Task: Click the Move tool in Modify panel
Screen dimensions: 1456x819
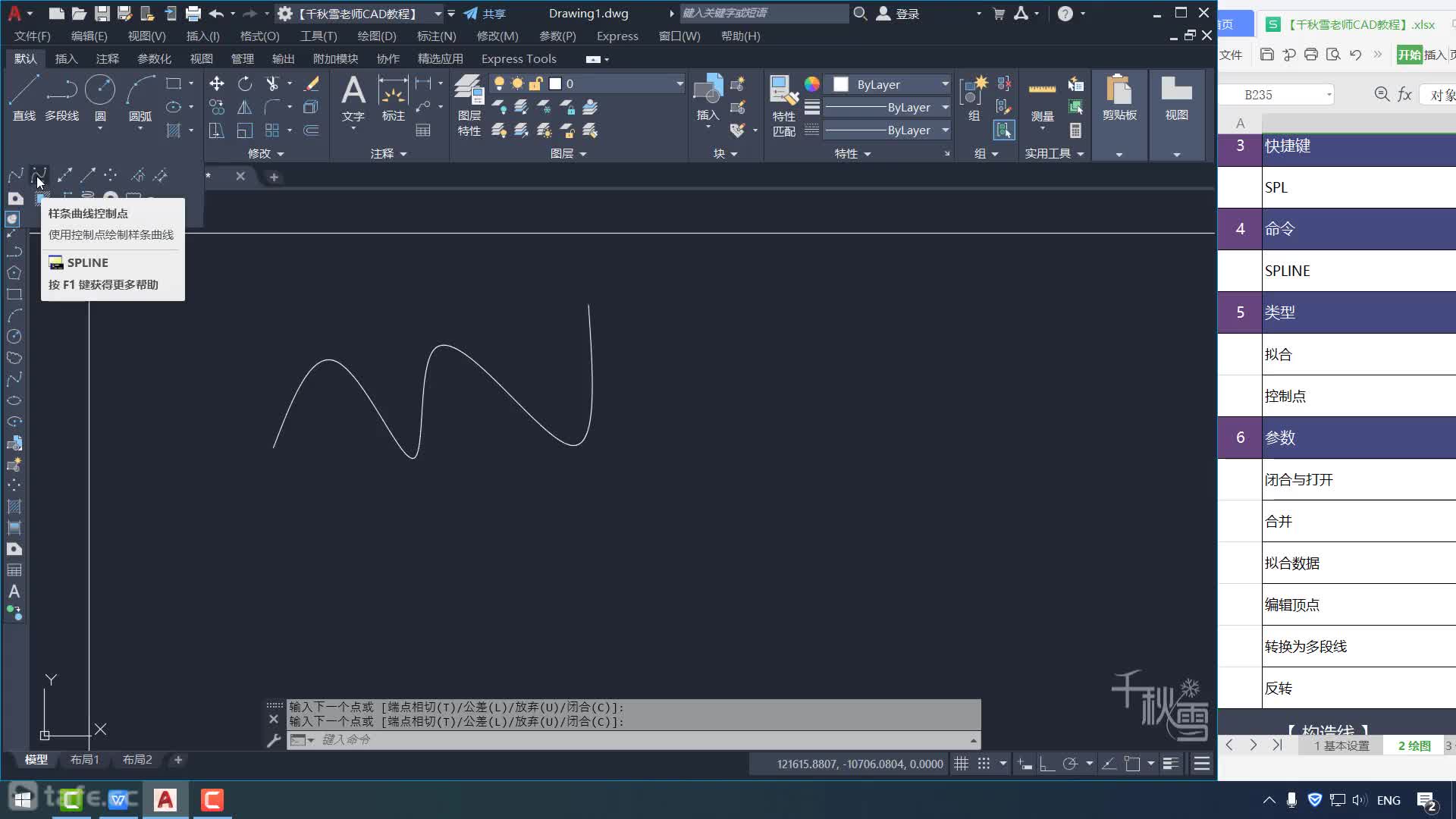Action: pyautogui.click(x=217, y=83)
